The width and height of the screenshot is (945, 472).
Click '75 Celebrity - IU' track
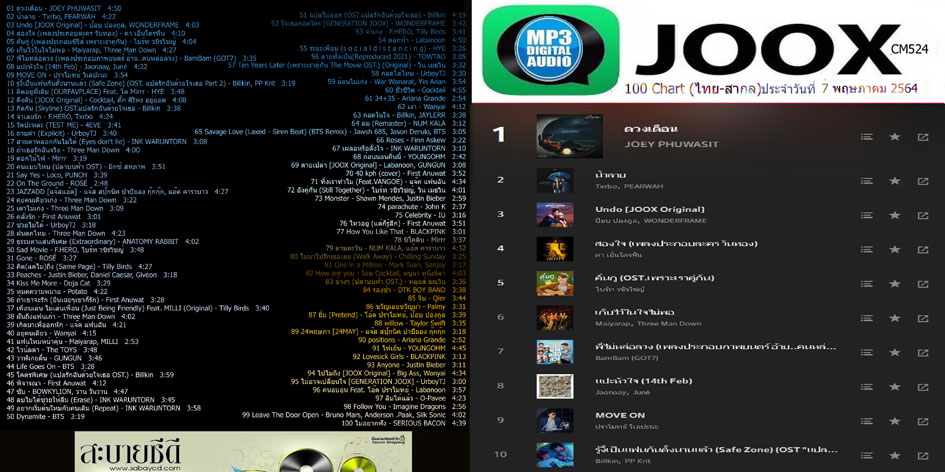click(x=430, y=215)
